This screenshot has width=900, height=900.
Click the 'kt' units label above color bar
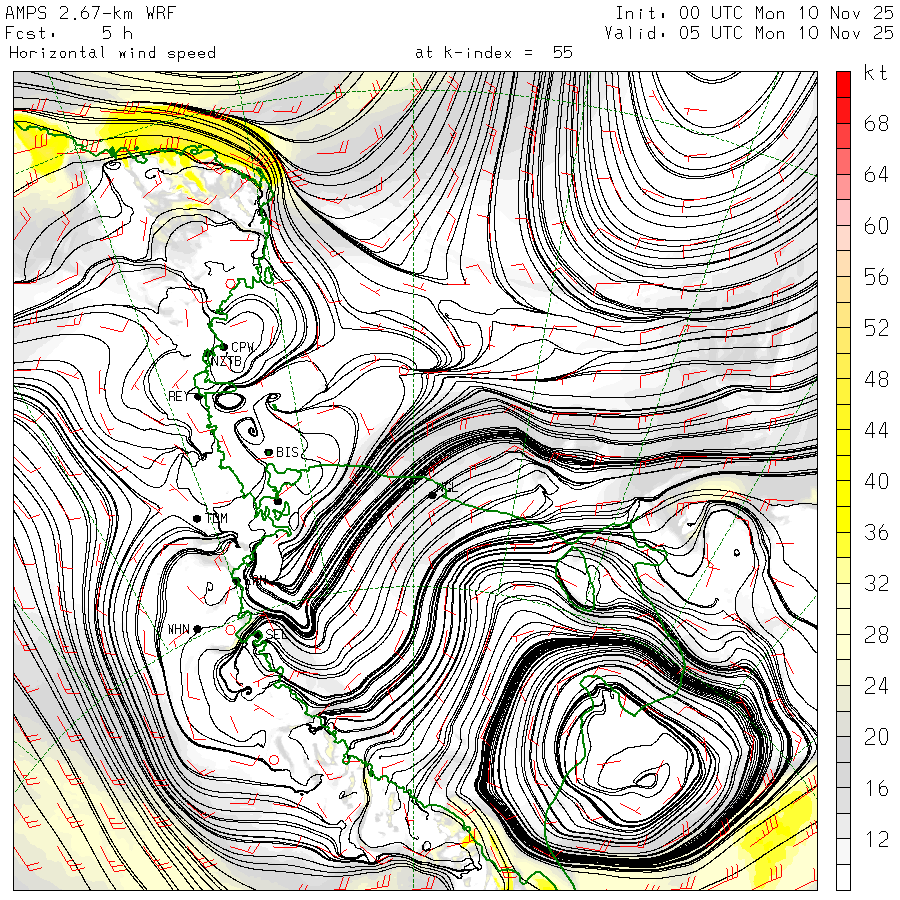click(x=875, y=73)
